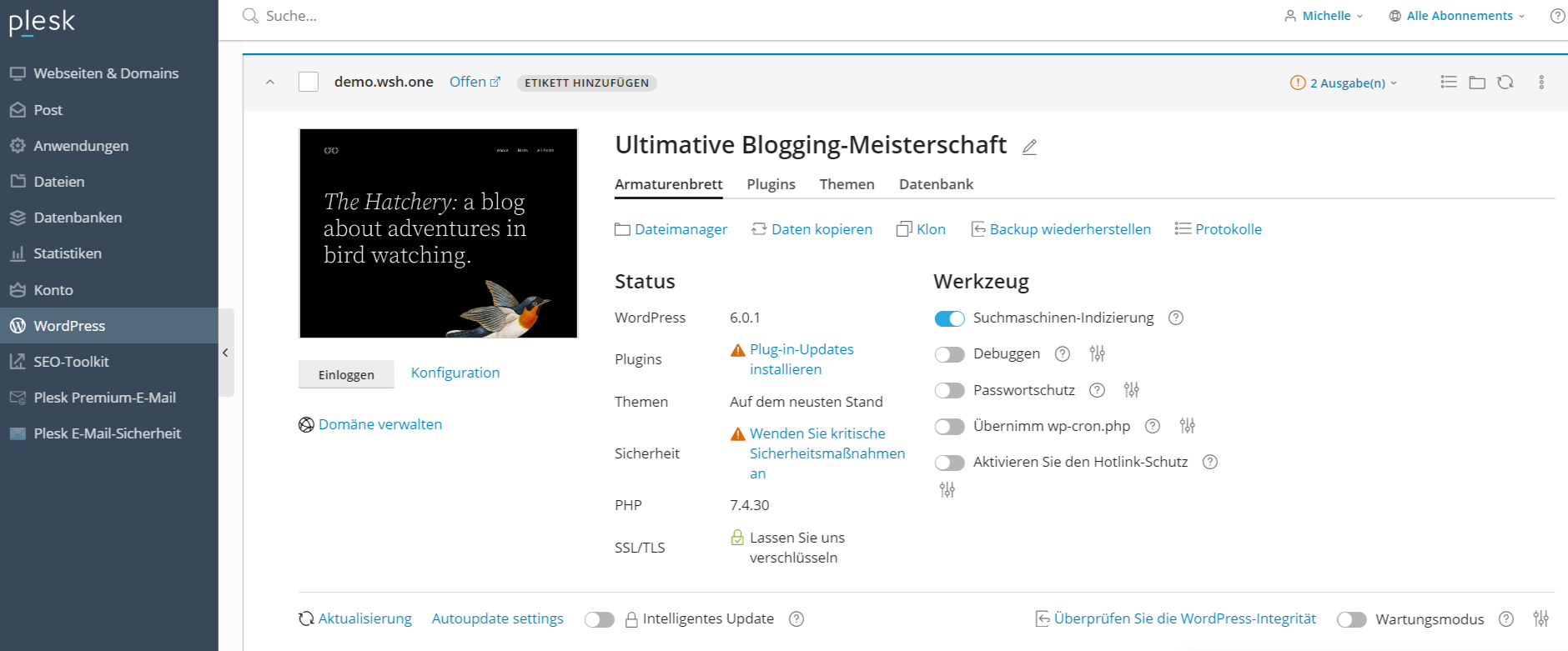Select the Armaturenbrett tab
Viewport: 1568px width, 651px height.
pyautogui.click(x=669, y=184)
